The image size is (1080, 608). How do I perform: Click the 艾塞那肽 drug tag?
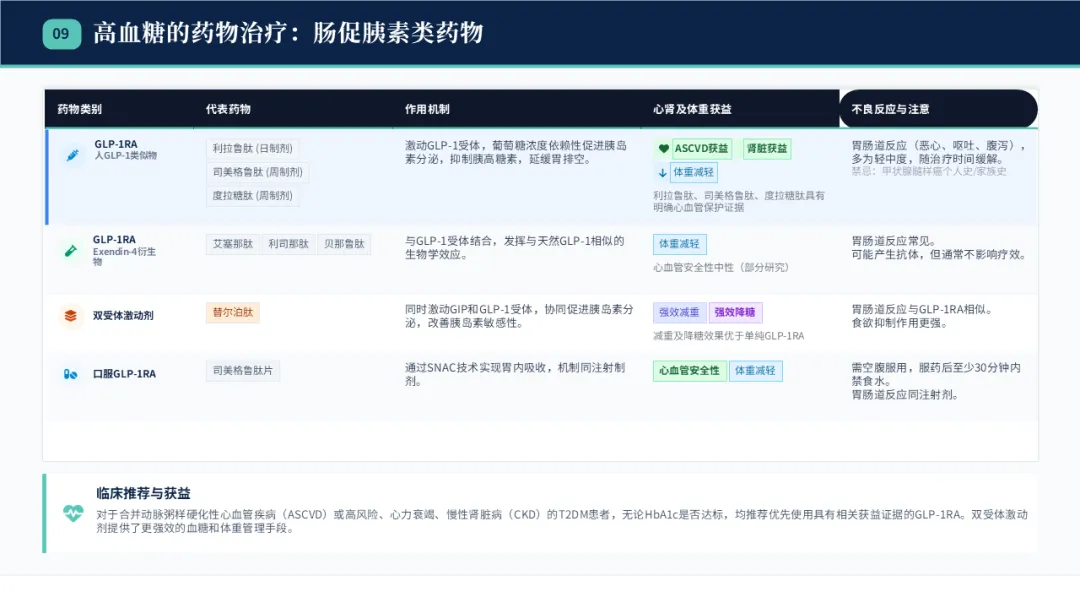pos(233,244)
